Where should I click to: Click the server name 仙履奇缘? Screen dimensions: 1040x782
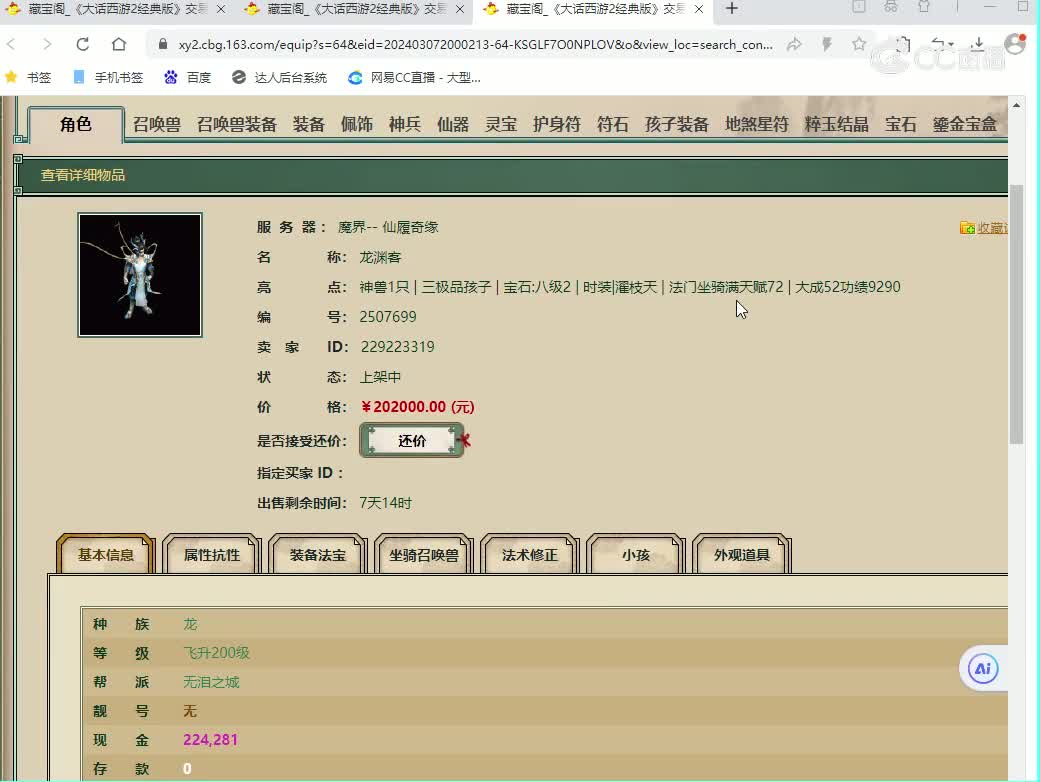click(411, 228)
